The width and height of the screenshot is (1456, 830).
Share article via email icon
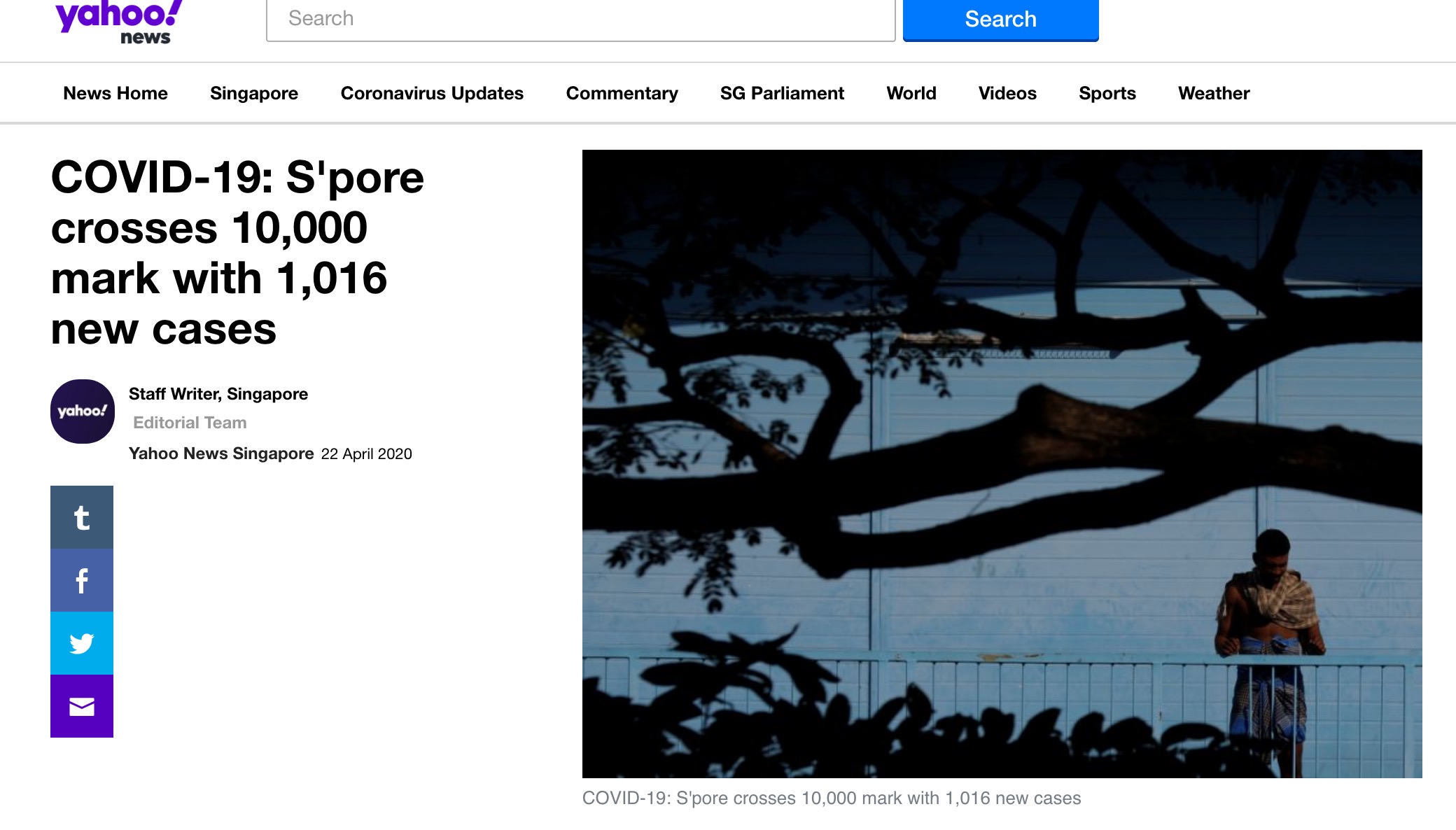[x=82, y=706]
